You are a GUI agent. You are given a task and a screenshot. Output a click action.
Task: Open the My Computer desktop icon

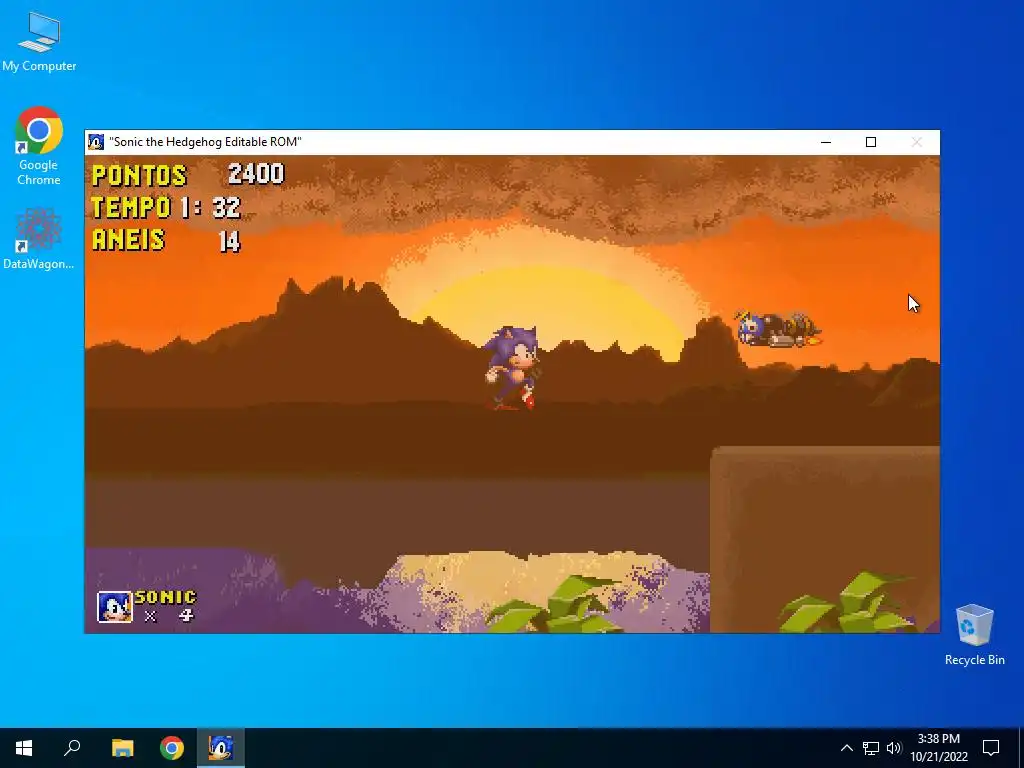(x=39, y=42)
